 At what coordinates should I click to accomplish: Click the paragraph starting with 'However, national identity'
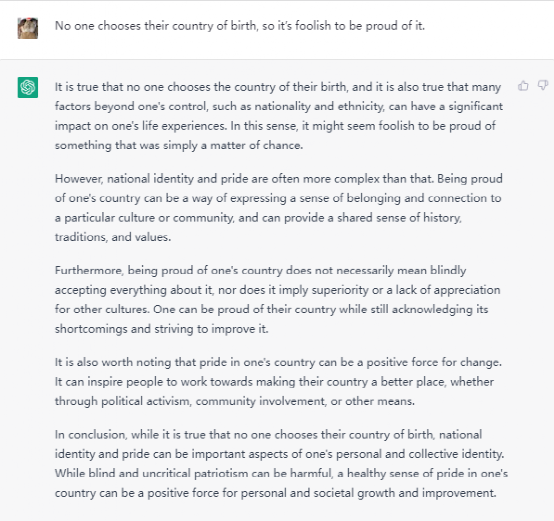(x=279, y=208)
